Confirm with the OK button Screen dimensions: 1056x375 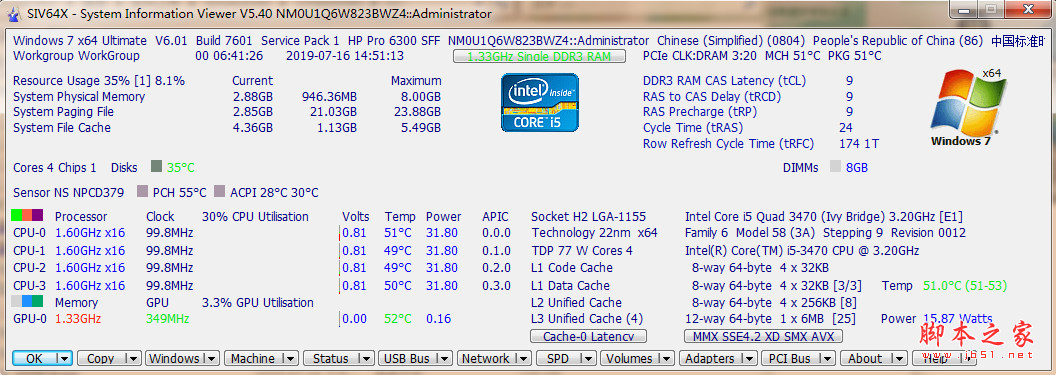34,359
